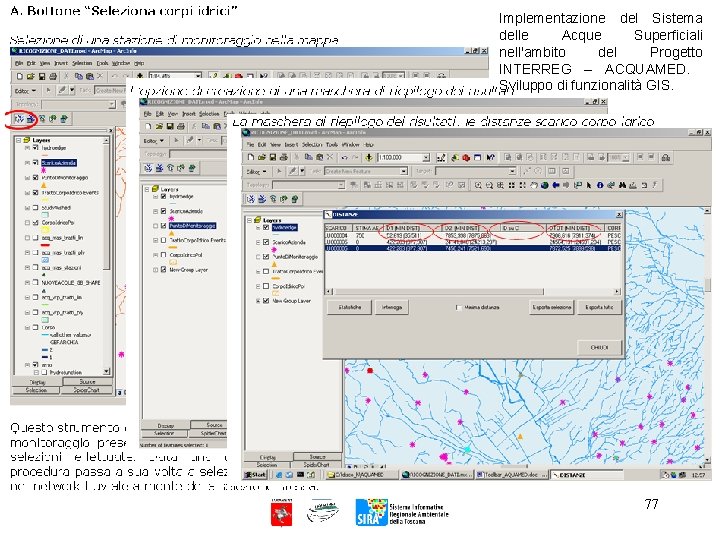
Task: Select highlighted third row in DISTANZE table
Action: (x=472, y=248)
